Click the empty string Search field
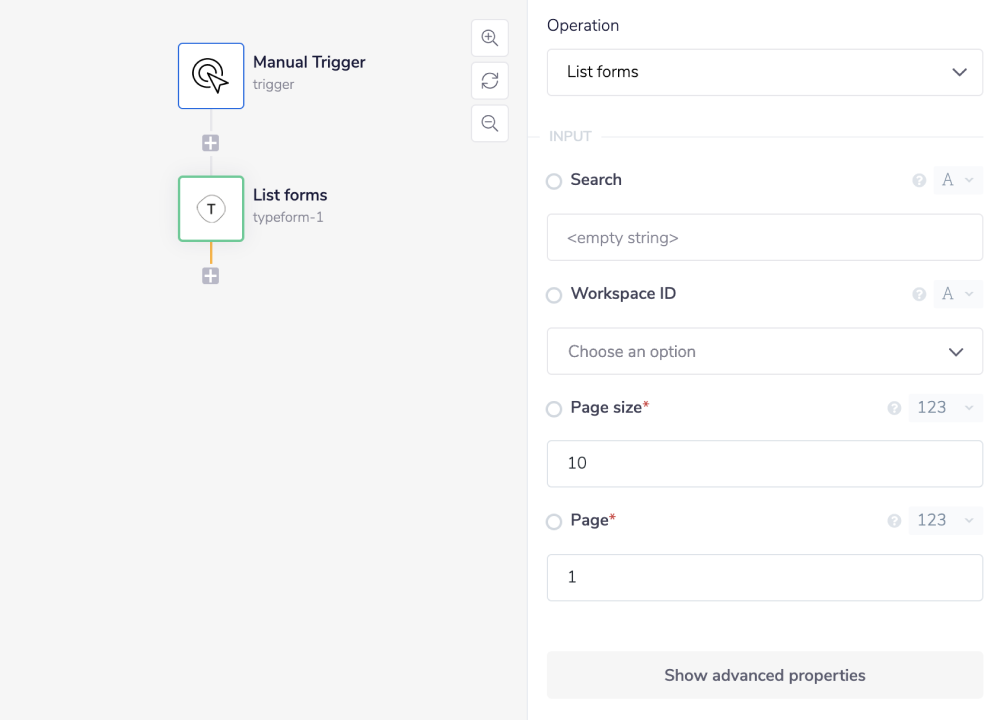Viewport: 1000px width, 721px height. [x=764, y=237]
